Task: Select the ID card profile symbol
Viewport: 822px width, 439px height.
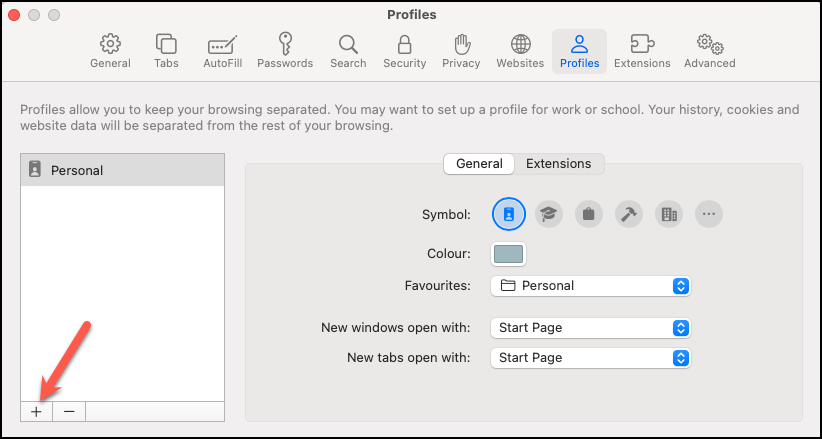Action: 508,213
